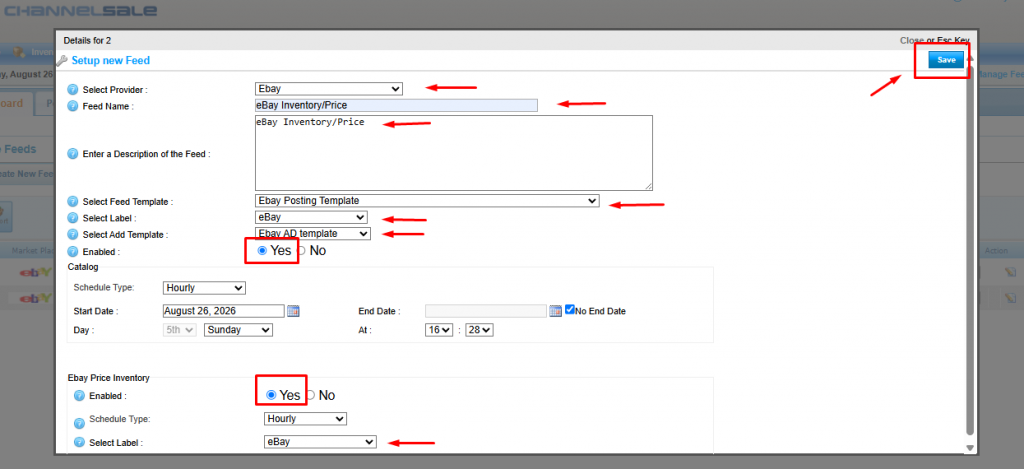Image resolution: width=1024 pixels, height=469 pixels.
Task: Click help icon beside upper Enabled label
Action: (72, 251)
